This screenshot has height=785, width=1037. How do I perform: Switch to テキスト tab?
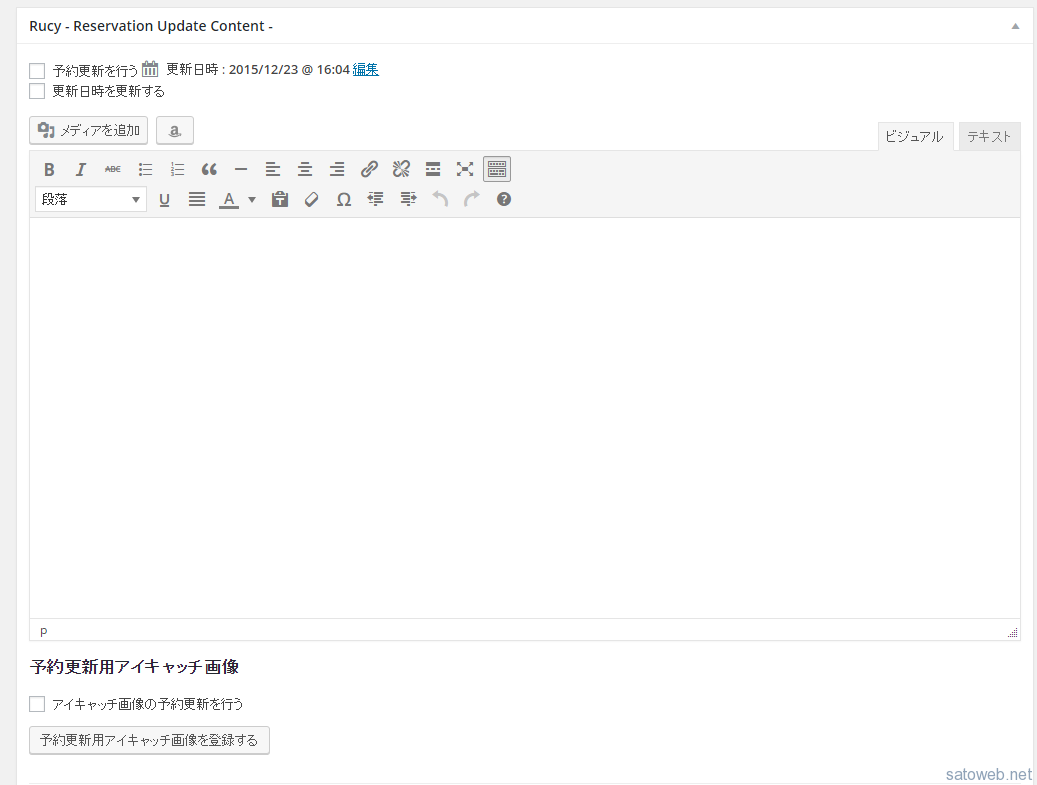click(989, 136)
